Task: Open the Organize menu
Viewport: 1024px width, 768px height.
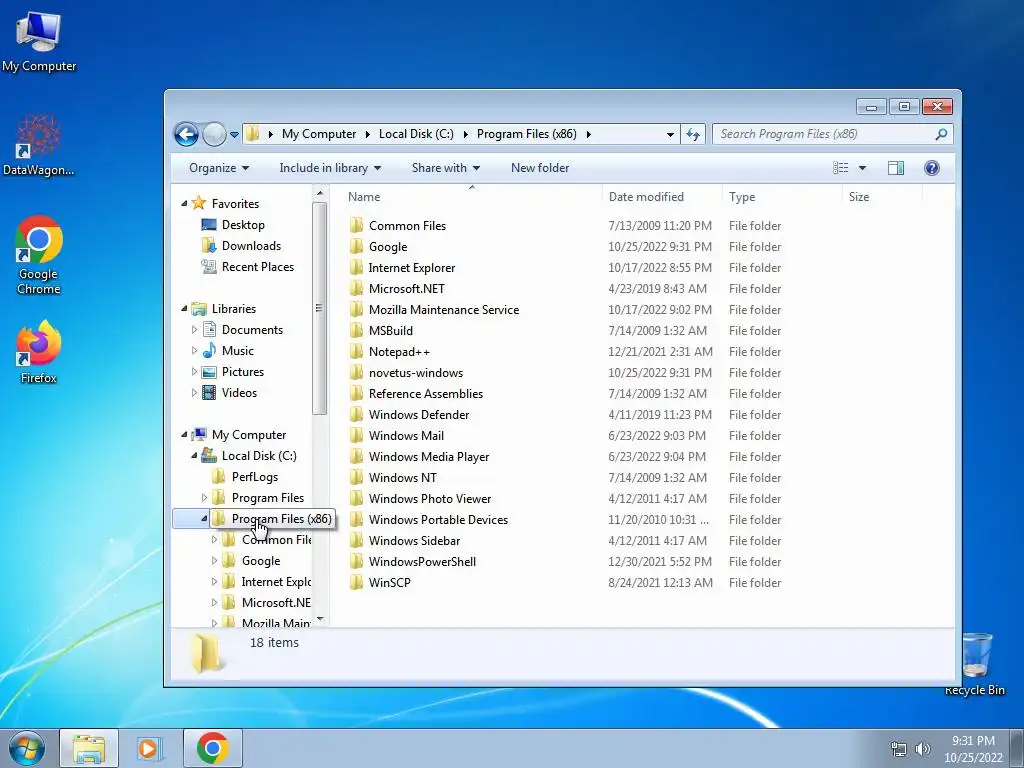Action: 219,168
